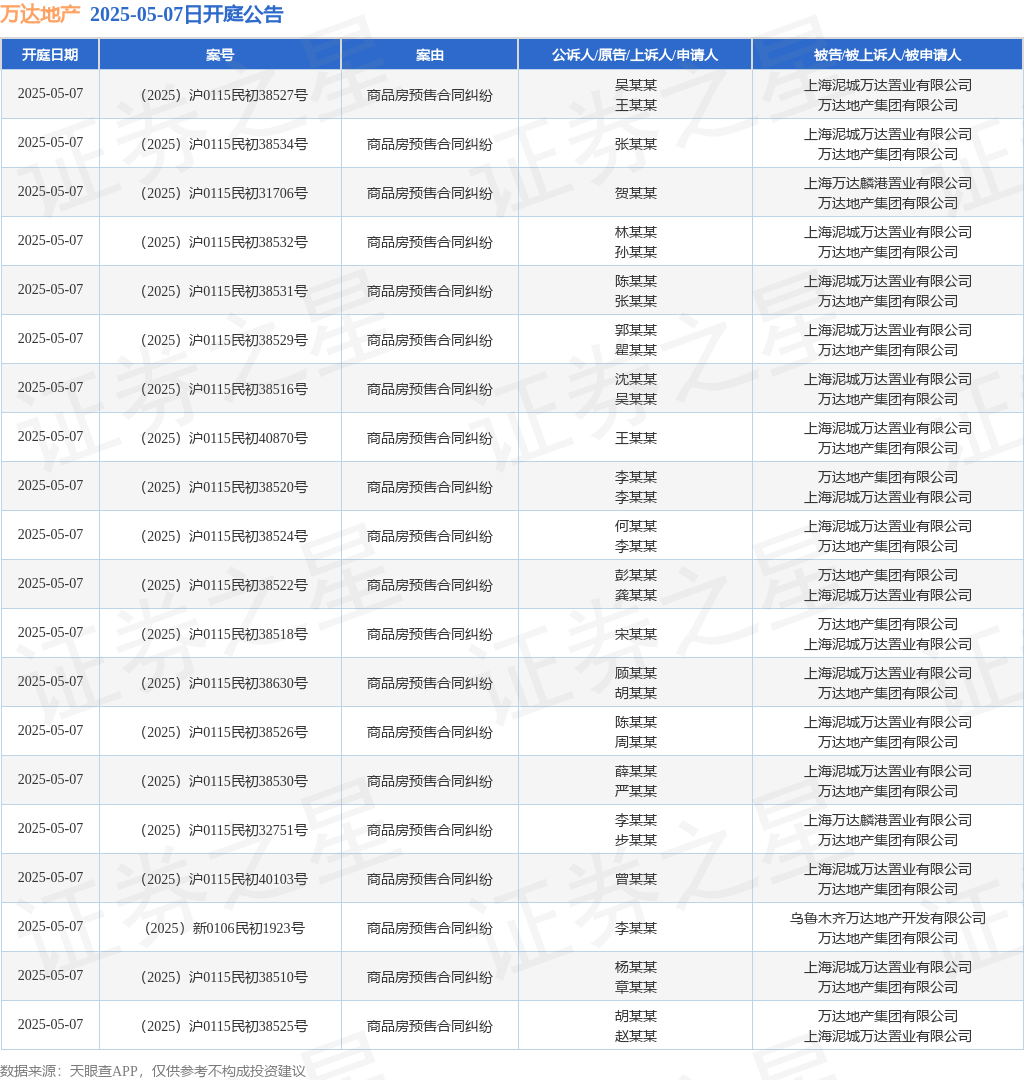Click plaintiff 孙某某
1024x1080 pixels.
tap(636, 252)
